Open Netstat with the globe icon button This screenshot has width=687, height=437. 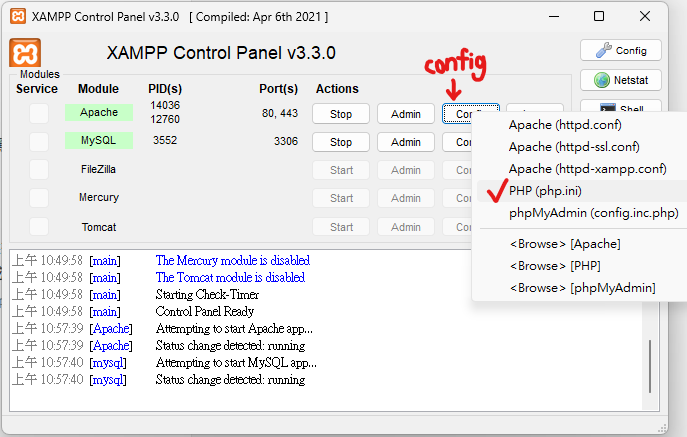620,80
